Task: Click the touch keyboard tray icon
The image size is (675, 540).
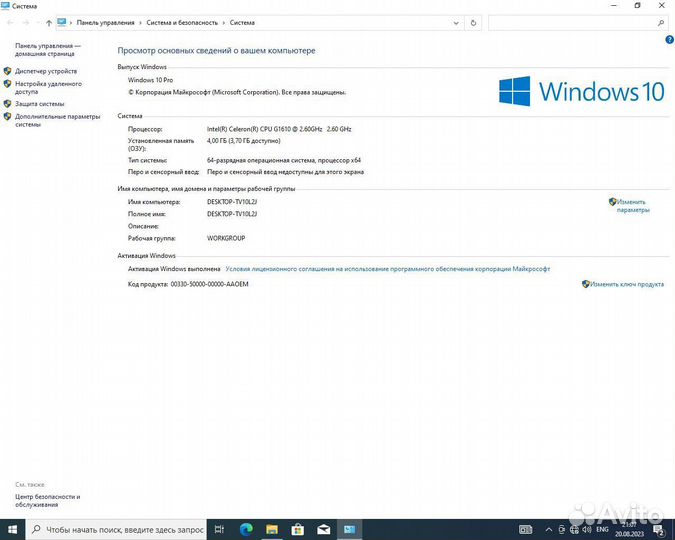Action: coord(526,530)
